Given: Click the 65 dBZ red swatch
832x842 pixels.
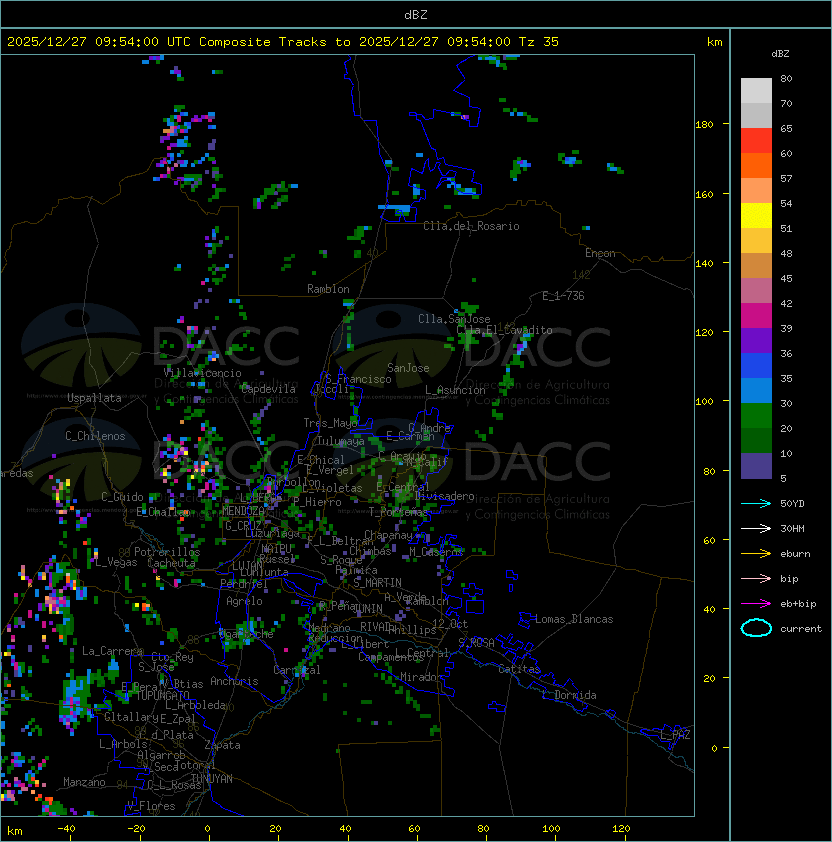Looking at the screenshot, I should (x=756, y=140).
